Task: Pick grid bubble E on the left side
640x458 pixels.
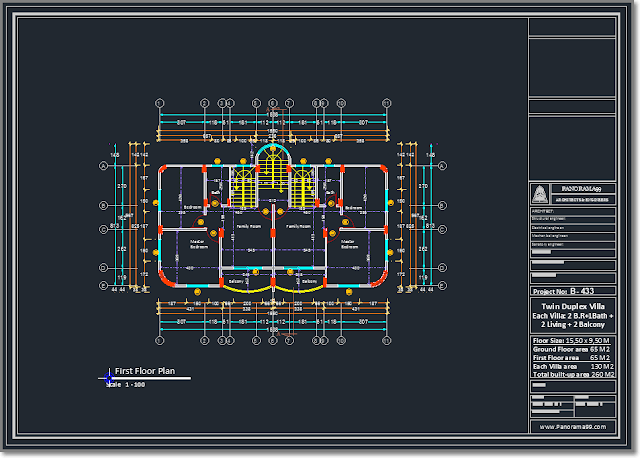Action: (x=103, y=286)
